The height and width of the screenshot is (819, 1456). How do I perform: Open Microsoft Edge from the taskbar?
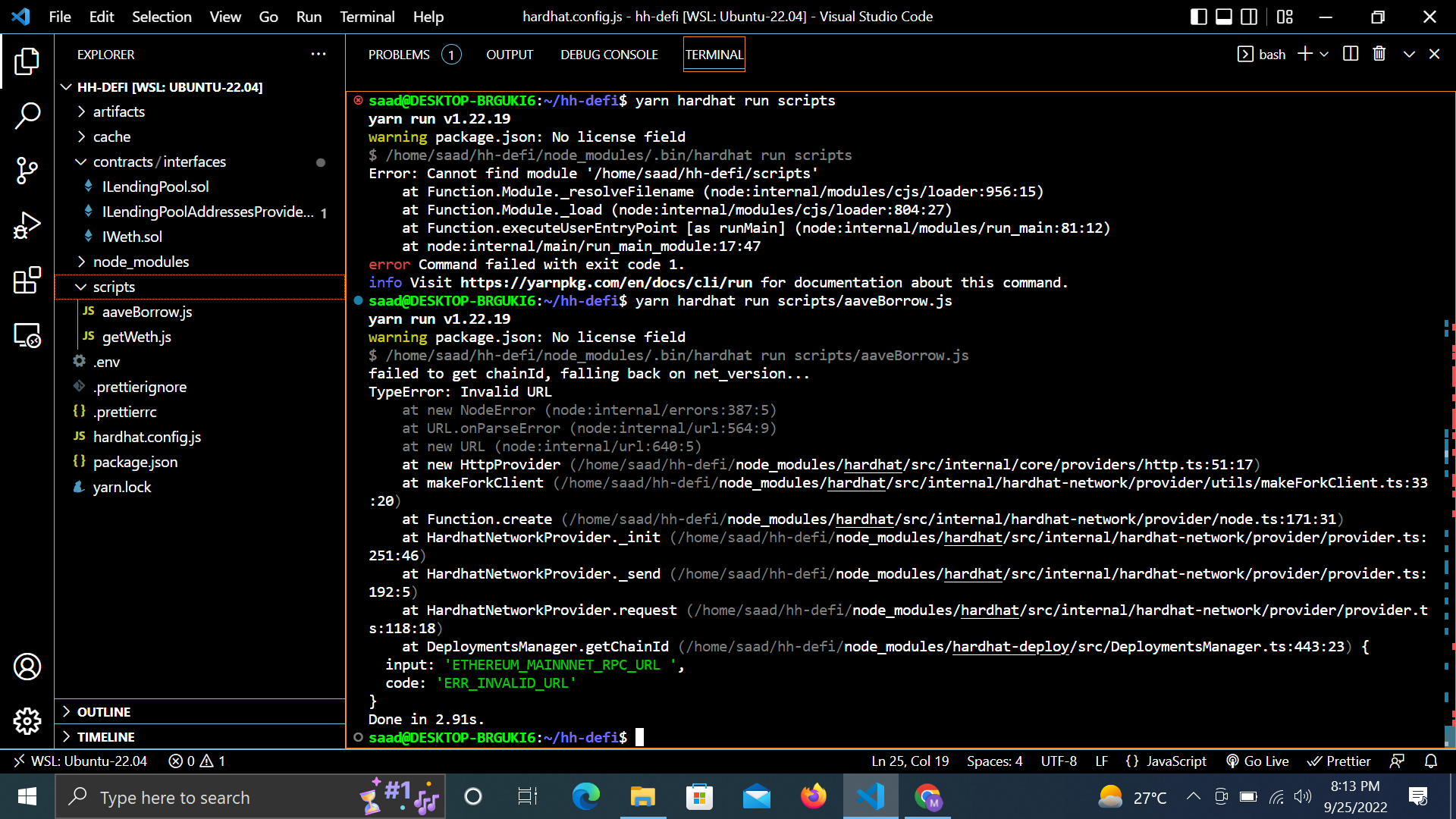pyautogui.click(x=586, y=797)
